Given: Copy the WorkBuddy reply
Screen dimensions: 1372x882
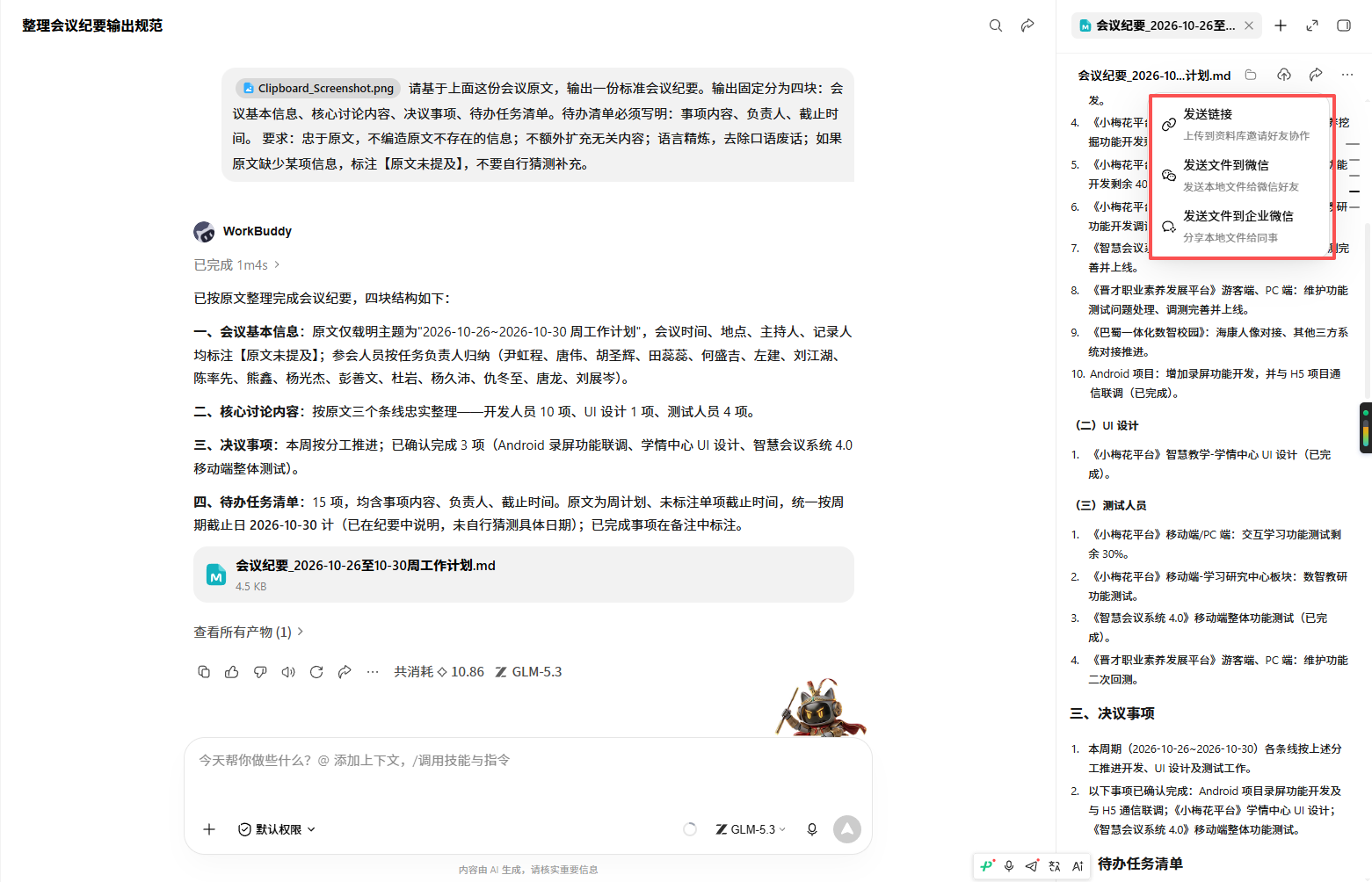Looking at the screenshot, I should point(204,672).
